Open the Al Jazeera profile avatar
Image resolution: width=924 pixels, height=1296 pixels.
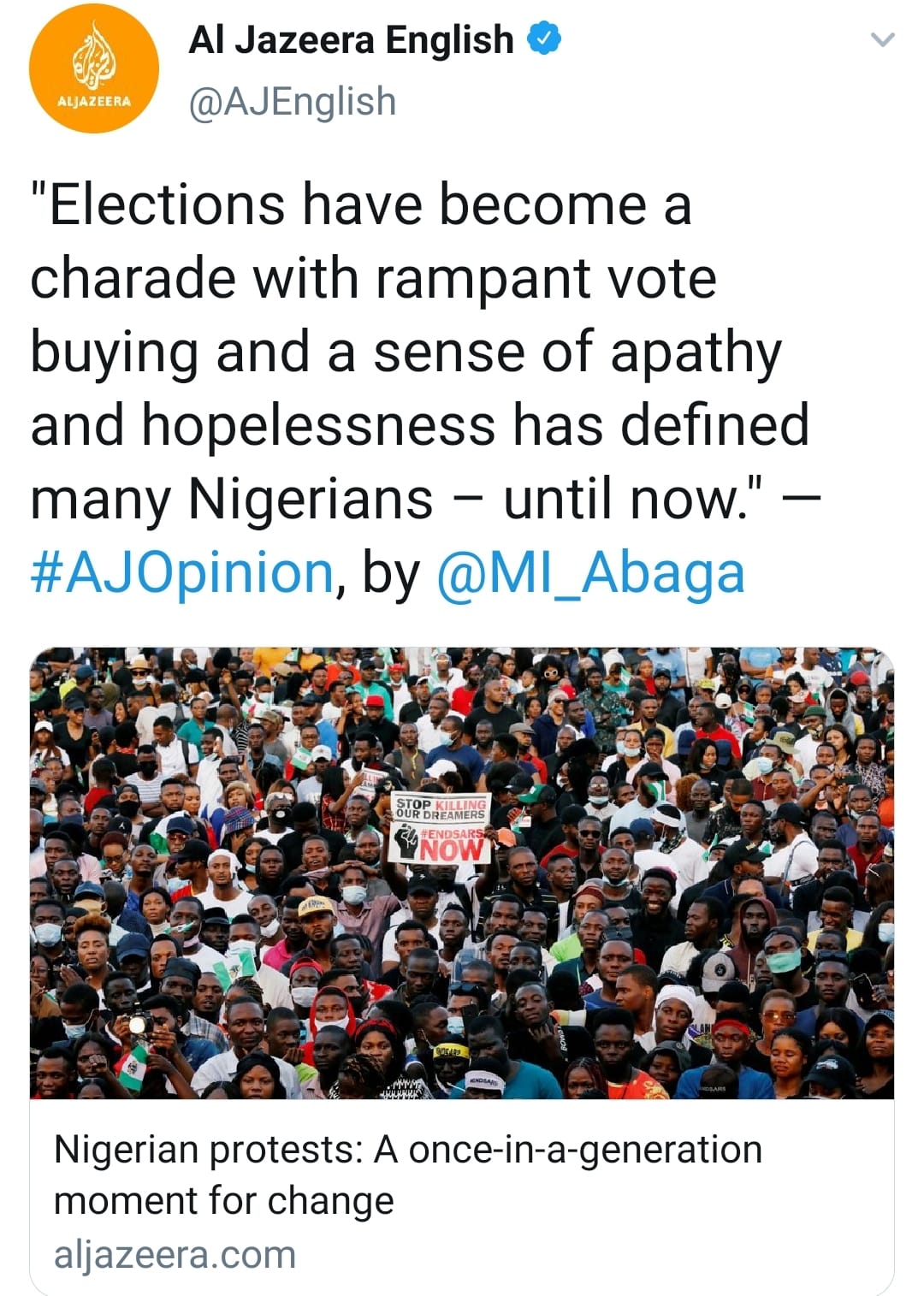(x=94, y=68)
